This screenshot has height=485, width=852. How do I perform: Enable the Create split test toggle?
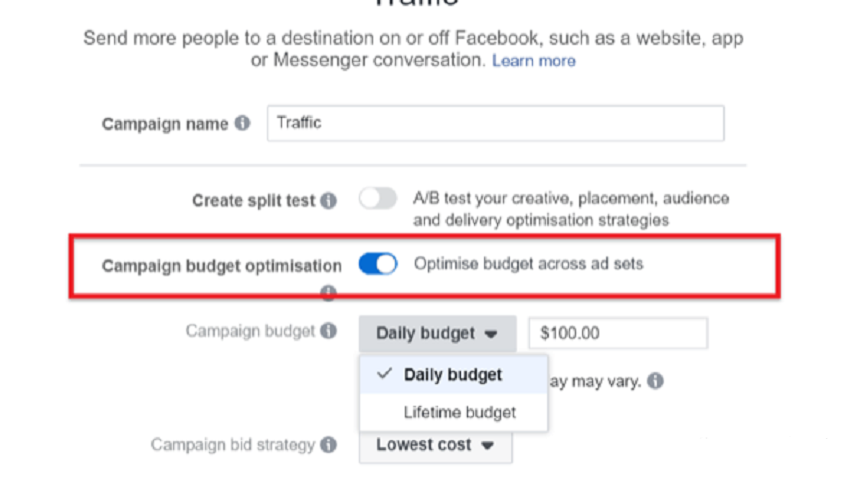coord(378,199)
